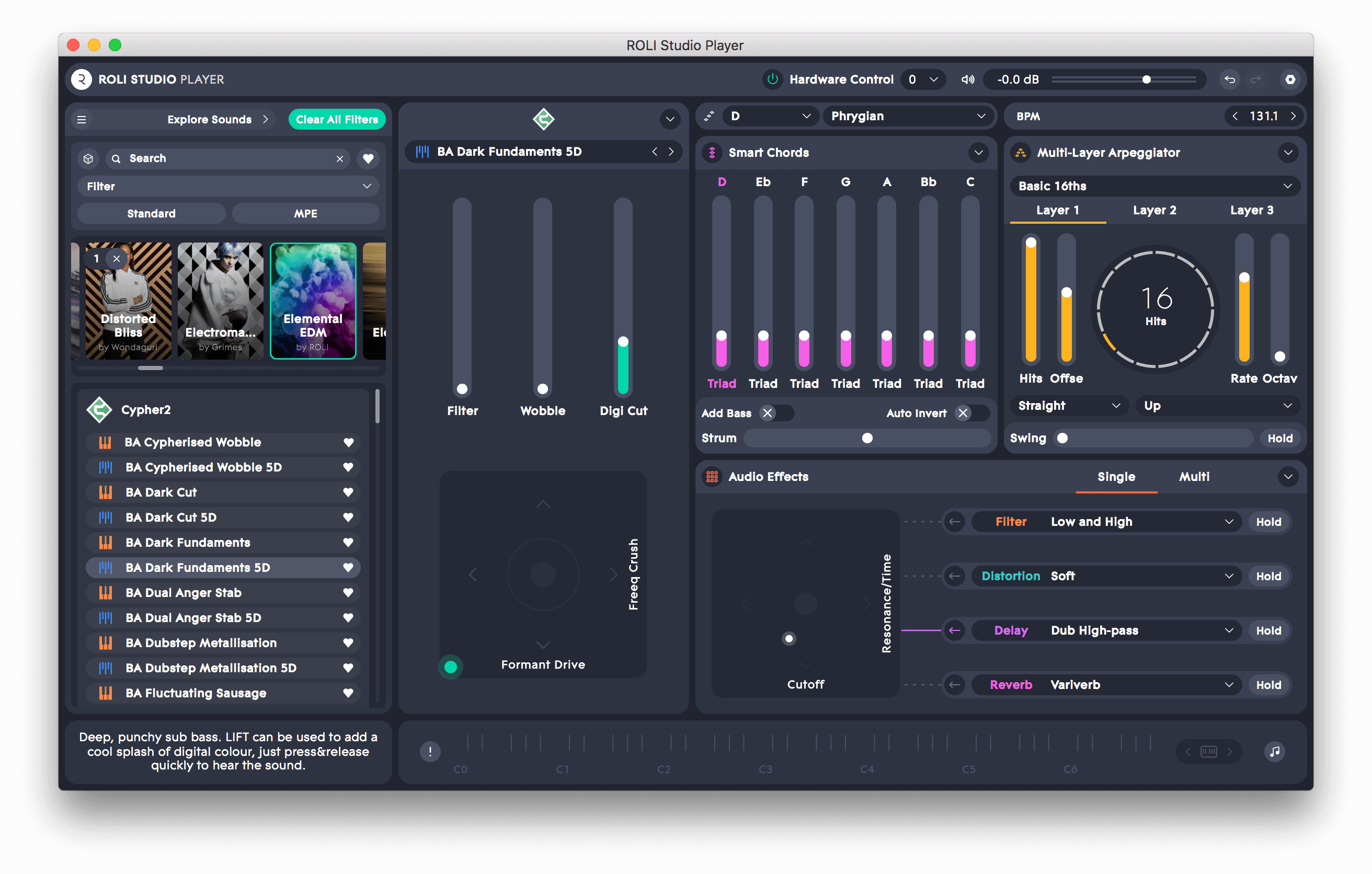The height and width of the screenshot is (874, 1372).
Task: Click the Multi-Layer Arpeggiator orange icon
Action: point(1021,152)
